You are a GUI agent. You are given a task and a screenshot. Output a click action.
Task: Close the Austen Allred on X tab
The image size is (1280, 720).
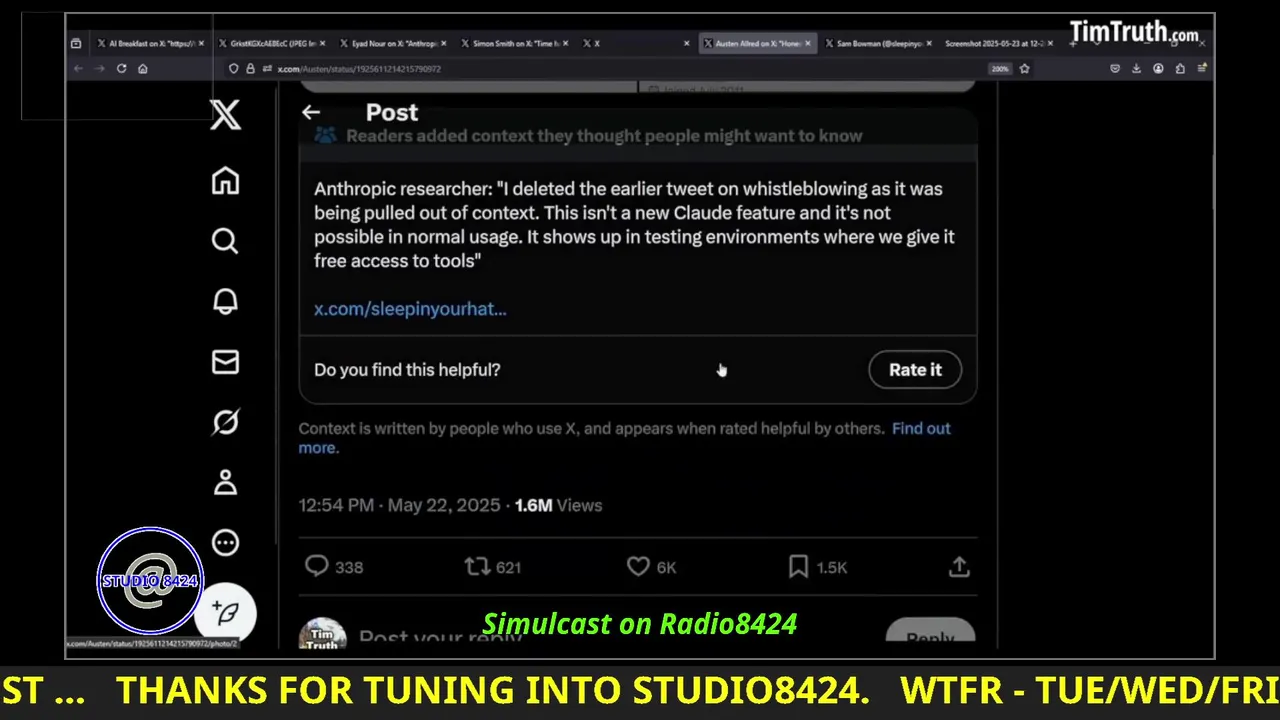coord(808,44)
